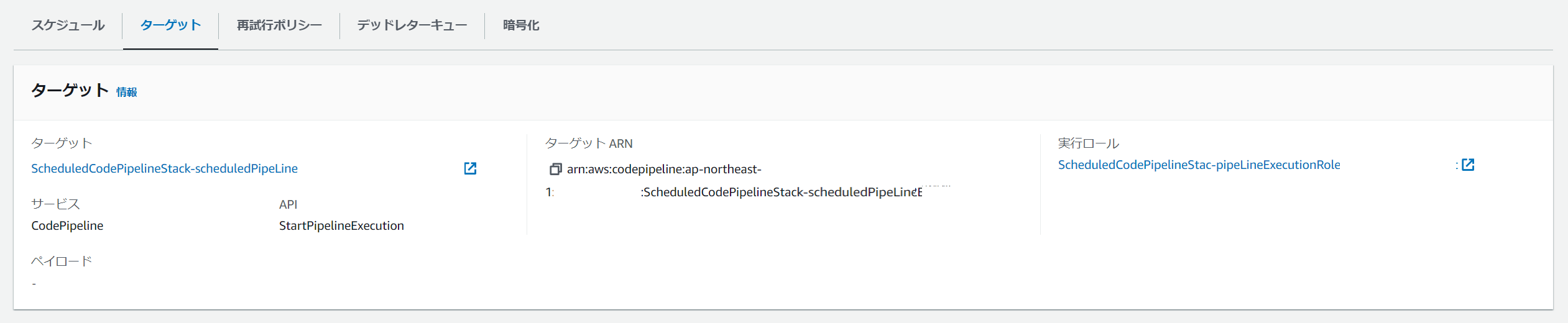Click the ターゲット ARN label

tap(588, 143)
